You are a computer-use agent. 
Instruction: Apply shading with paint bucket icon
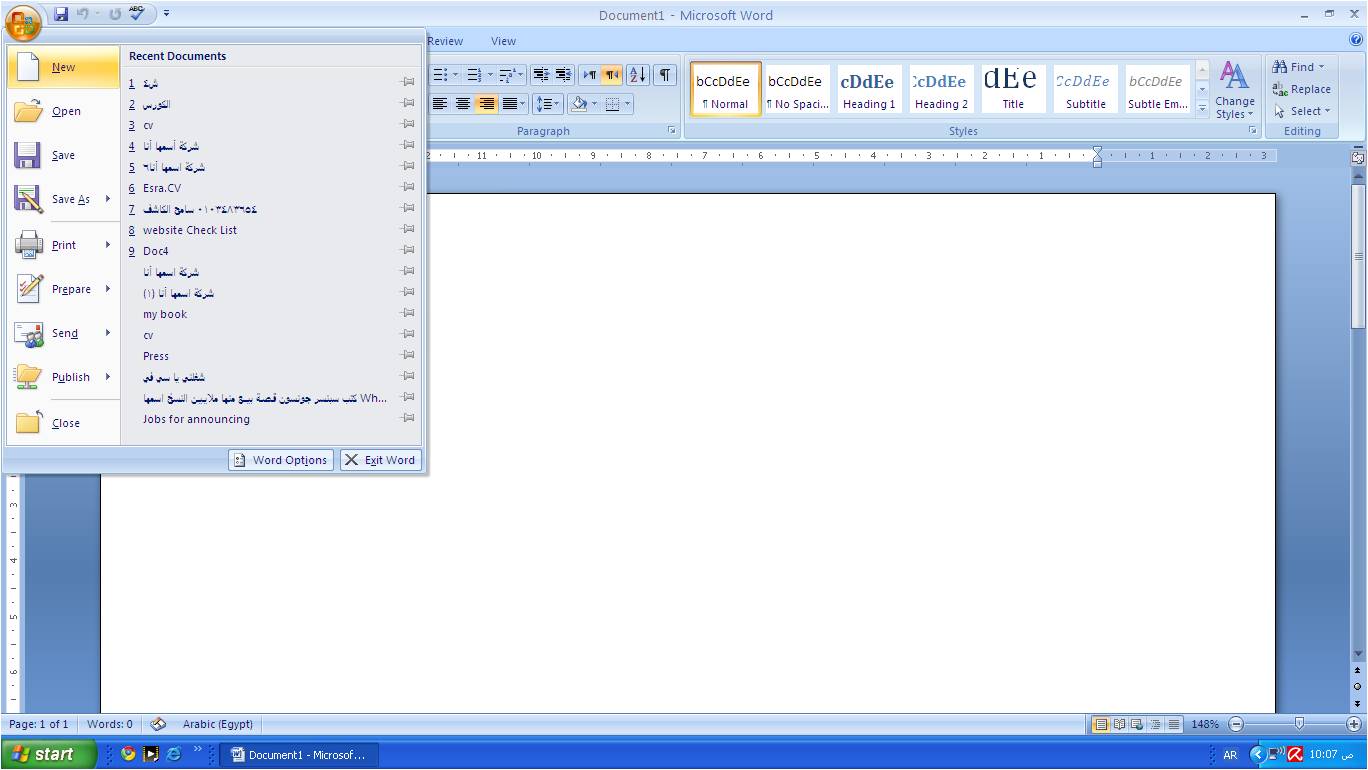pyautogui.click(x=578, y=104)
